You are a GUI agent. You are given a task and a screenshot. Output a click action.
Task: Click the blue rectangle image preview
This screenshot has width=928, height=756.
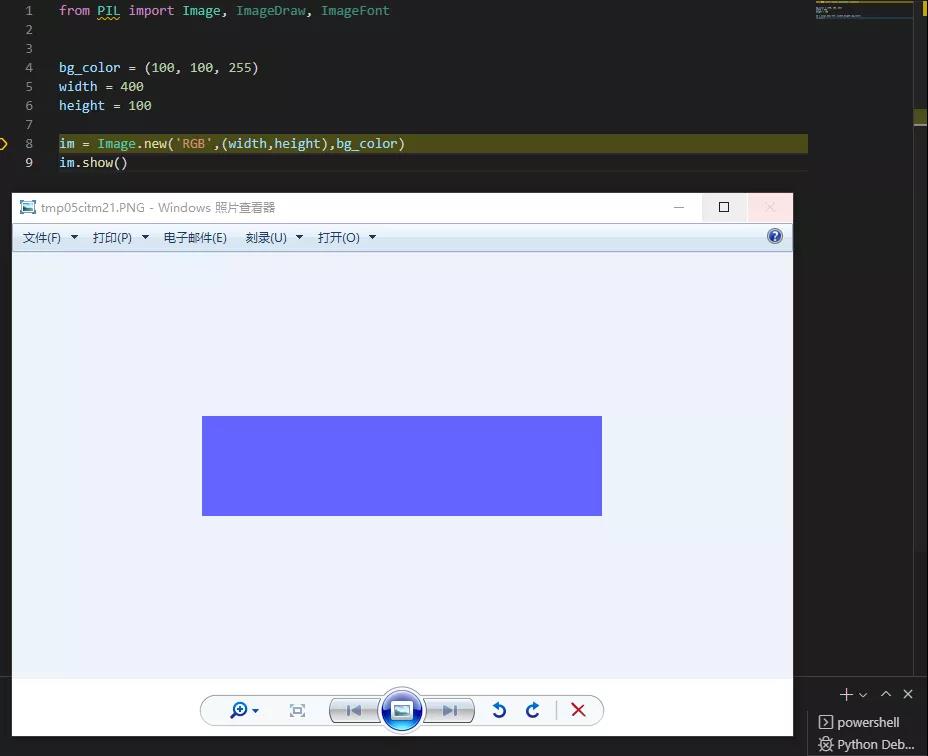click(402, 466)
